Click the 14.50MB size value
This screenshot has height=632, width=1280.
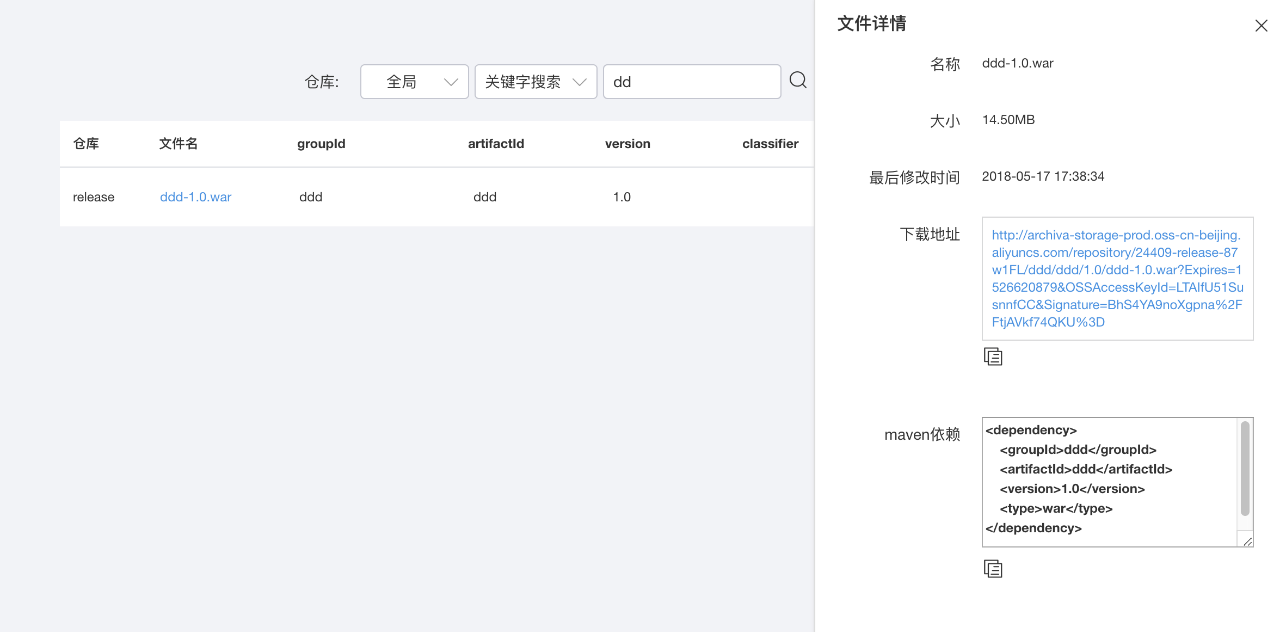(1008, 120)
